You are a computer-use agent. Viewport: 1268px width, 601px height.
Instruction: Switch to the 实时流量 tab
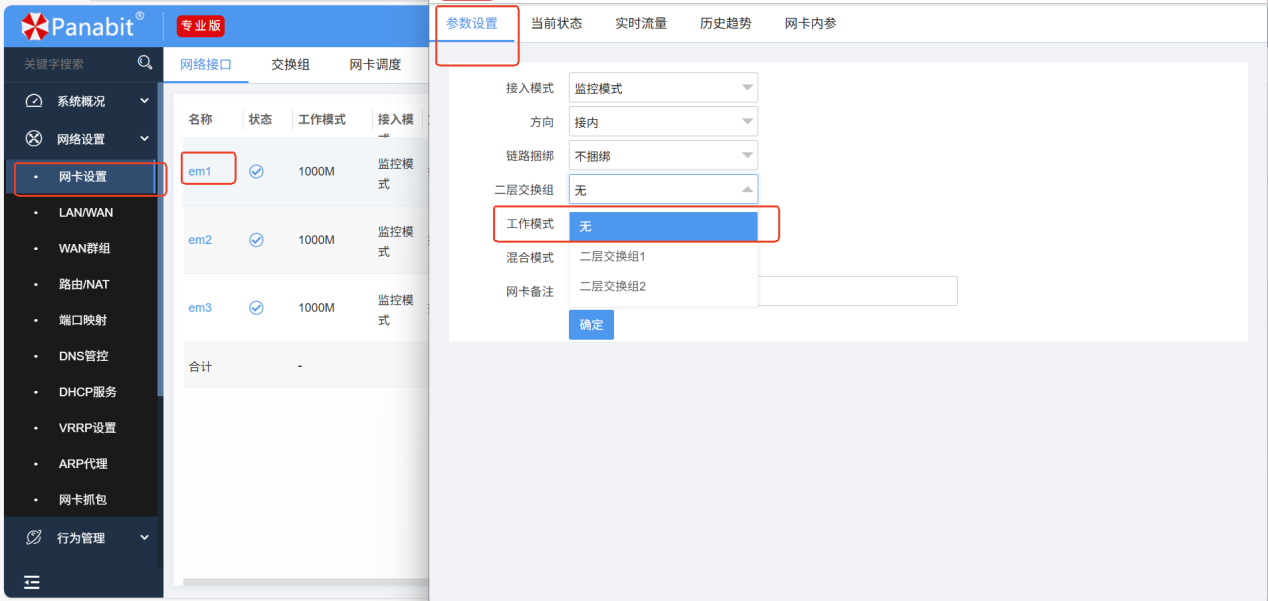pyautogui.click(x=641, y=23)
